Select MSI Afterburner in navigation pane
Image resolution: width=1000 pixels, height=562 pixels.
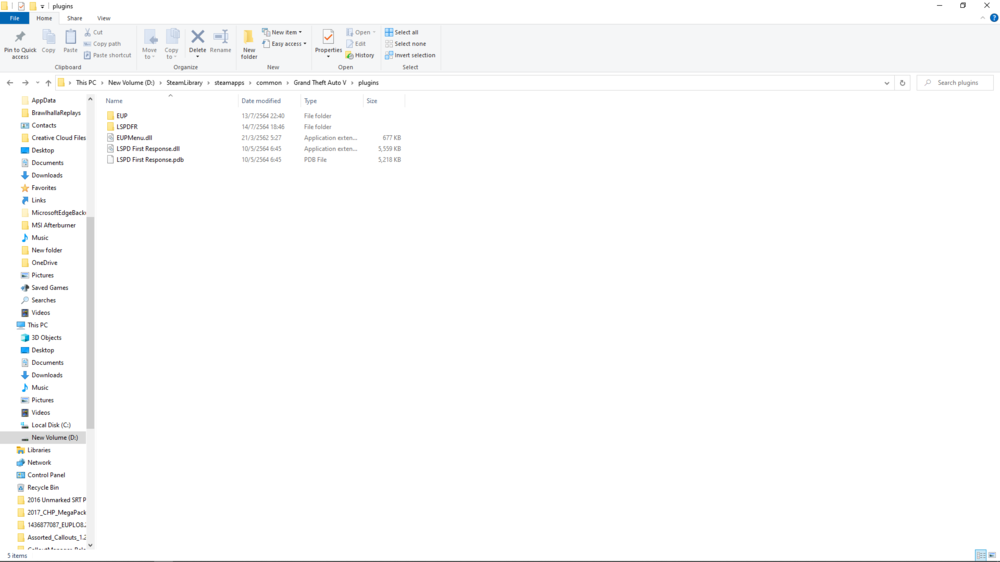[x=53, y=225]
